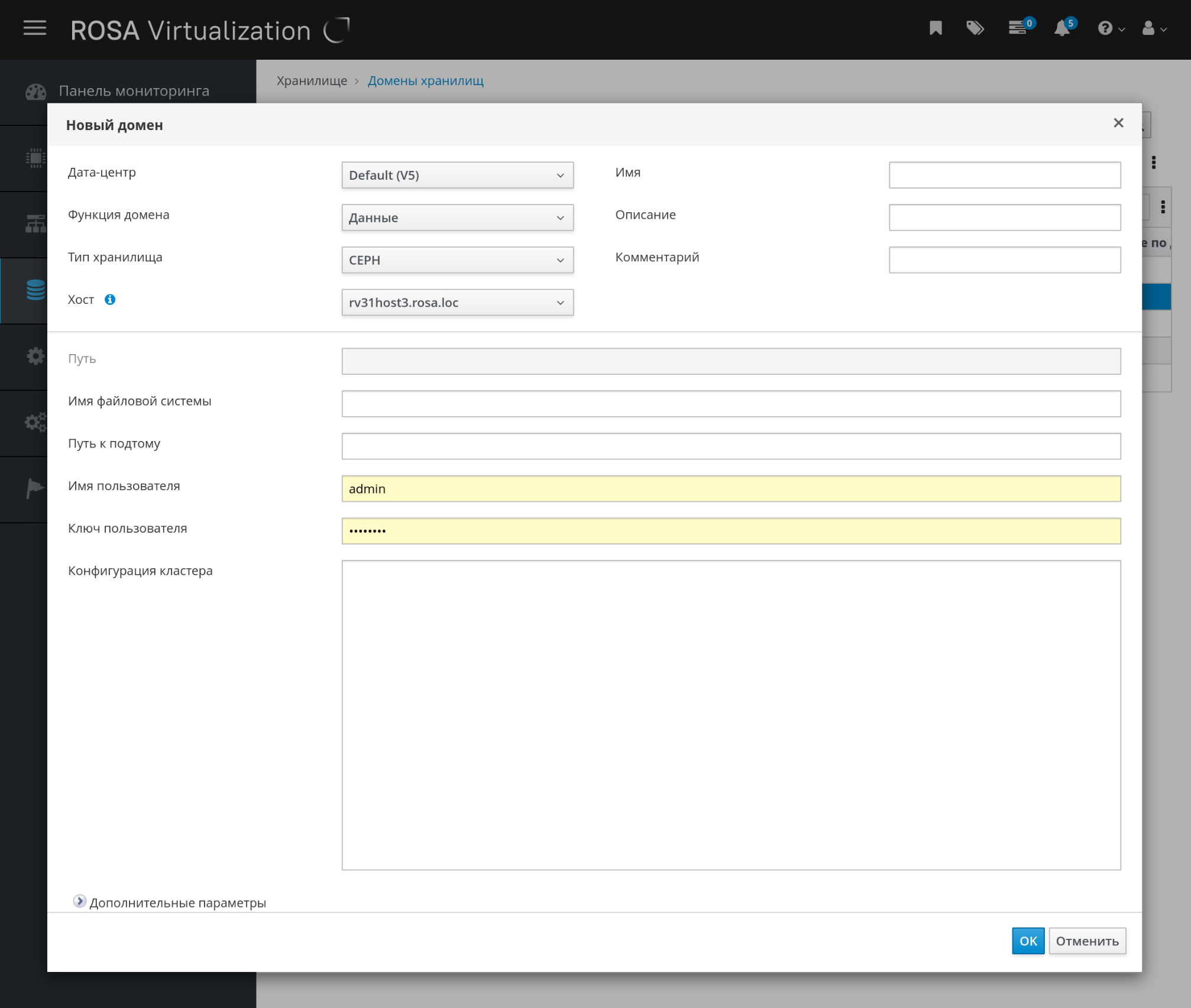The width and height of the screenshot is (1191, 1008).
Task: Open the Тип хранилища dropdown
Action: click(457, 260)
